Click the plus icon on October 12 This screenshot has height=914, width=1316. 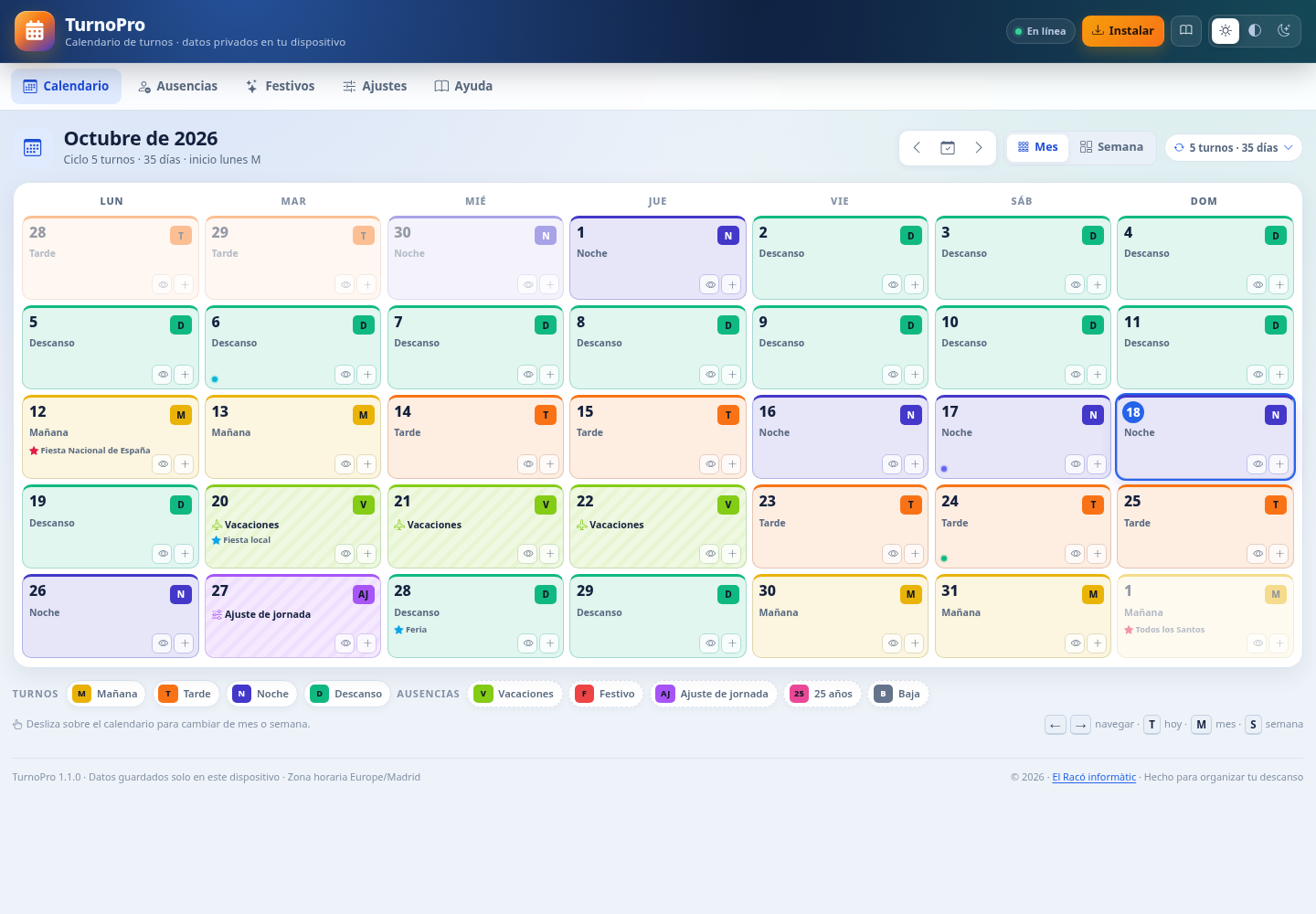click(x=185, y=464)
